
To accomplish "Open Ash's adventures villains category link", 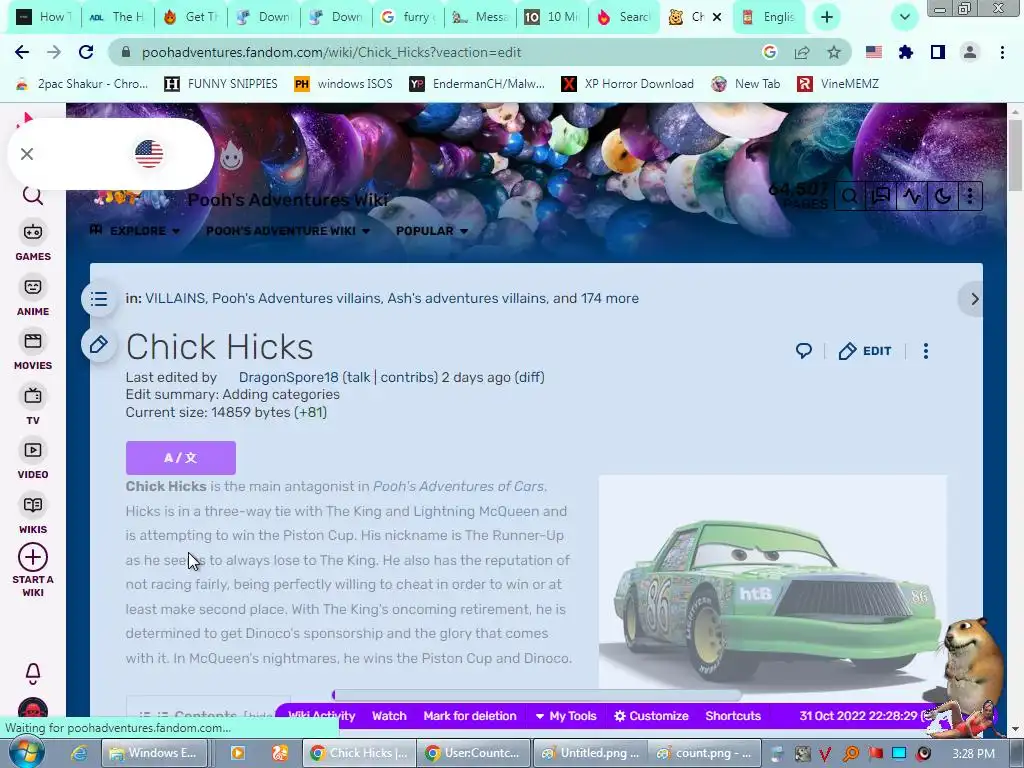I will click(x=467, y=298).
